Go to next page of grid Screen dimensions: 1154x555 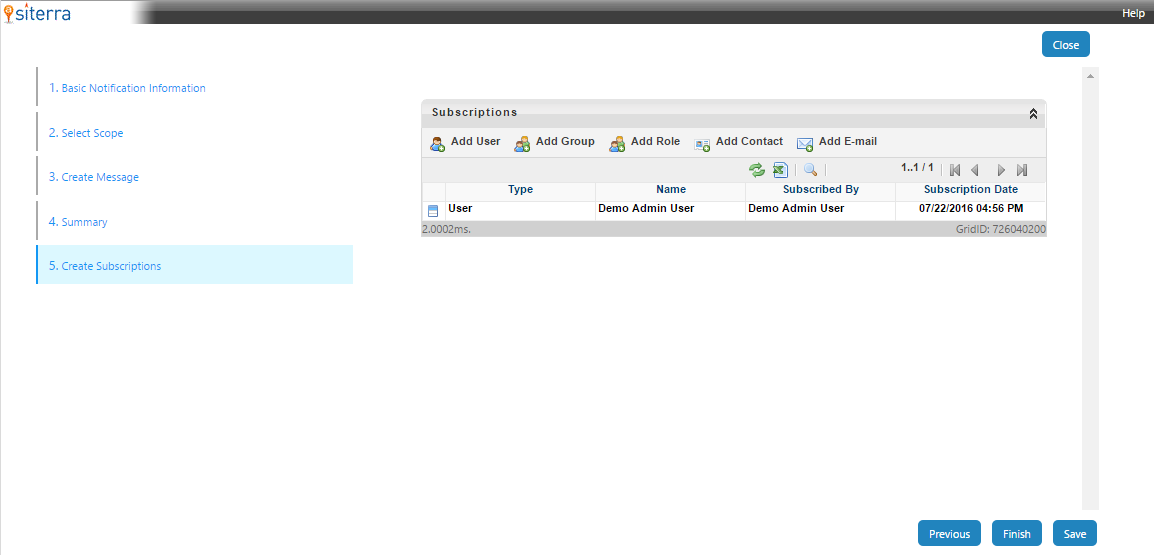tap(1000, 170)
